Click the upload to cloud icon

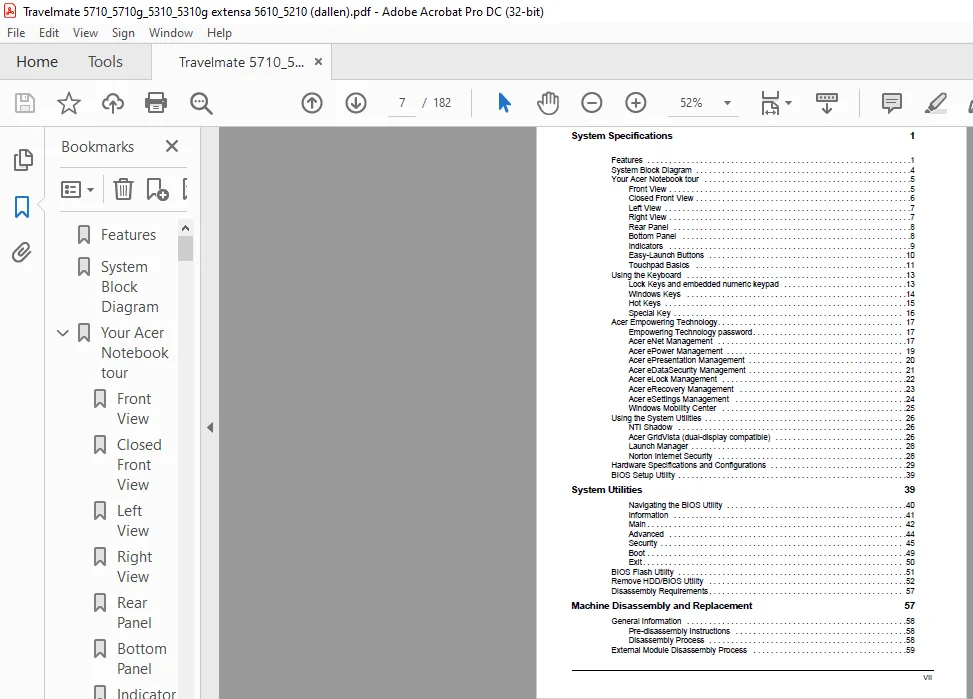(x=113, y=103)
